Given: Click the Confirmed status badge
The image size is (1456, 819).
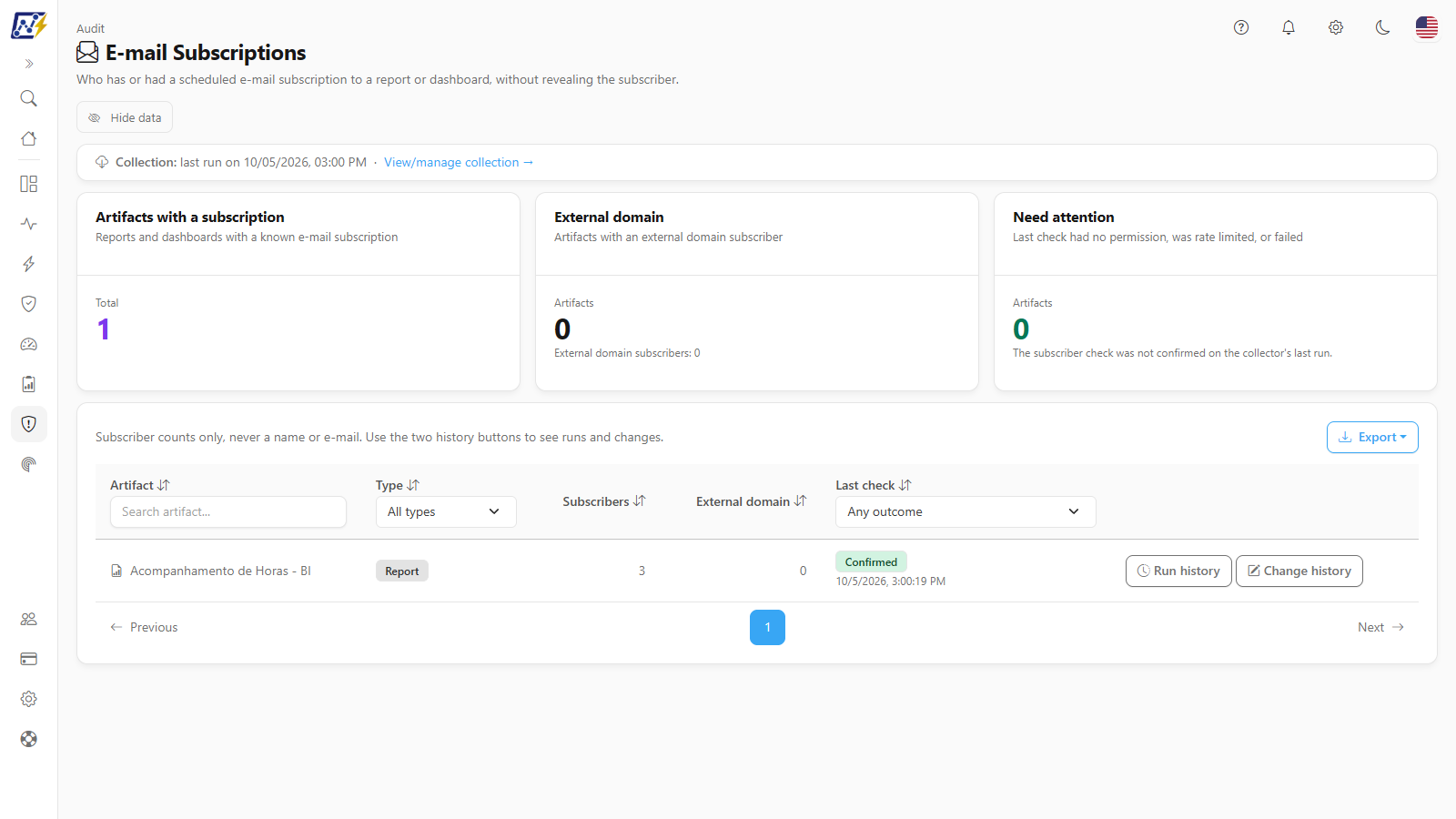Looking at the screenshot, I should tap(871, 561).
